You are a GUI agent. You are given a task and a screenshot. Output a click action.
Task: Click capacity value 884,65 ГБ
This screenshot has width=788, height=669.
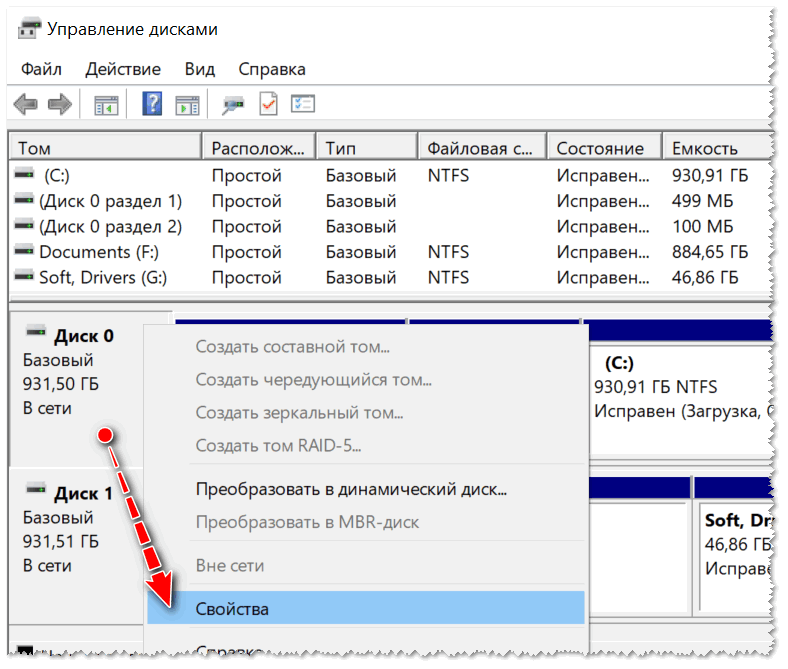[710, 252]
